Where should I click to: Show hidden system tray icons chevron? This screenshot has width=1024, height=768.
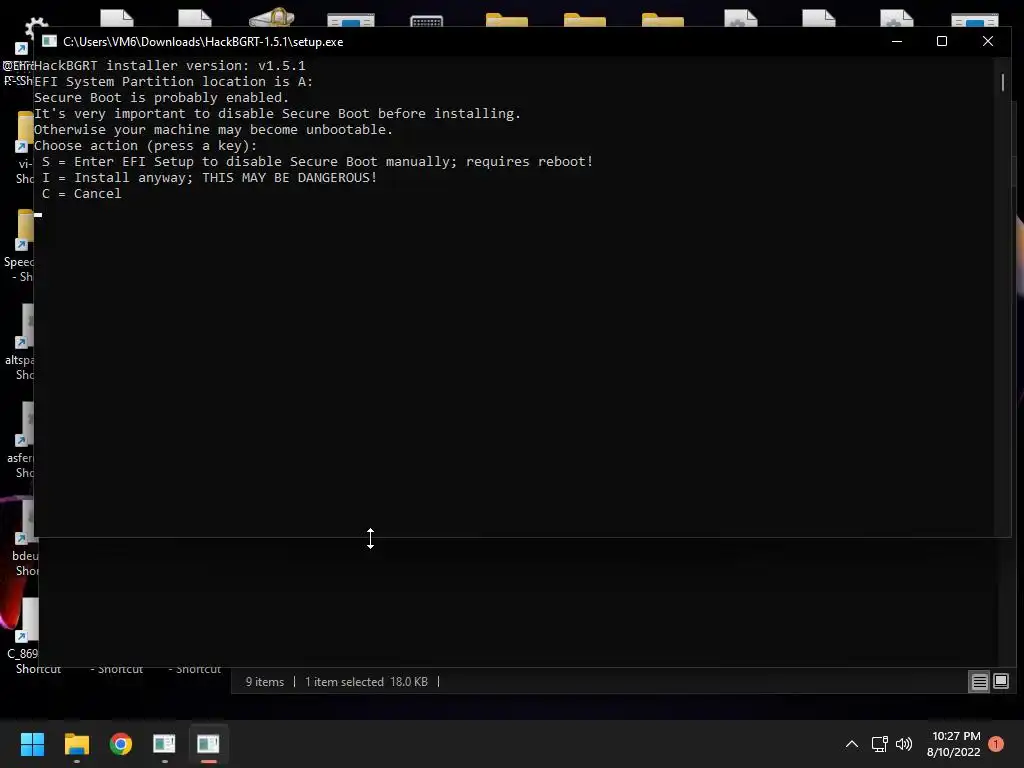pyautogui.click(x=852, y=744)
